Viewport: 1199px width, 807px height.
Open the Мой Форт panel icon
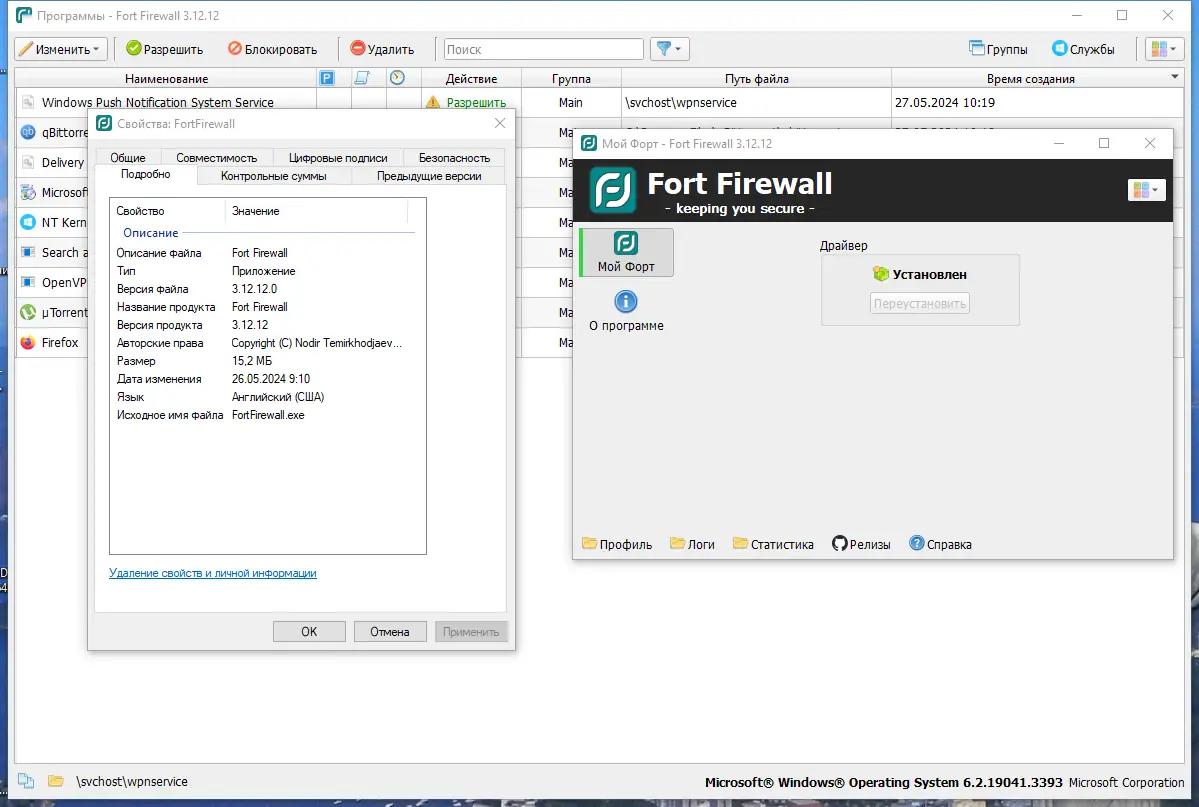coord(625,252)
